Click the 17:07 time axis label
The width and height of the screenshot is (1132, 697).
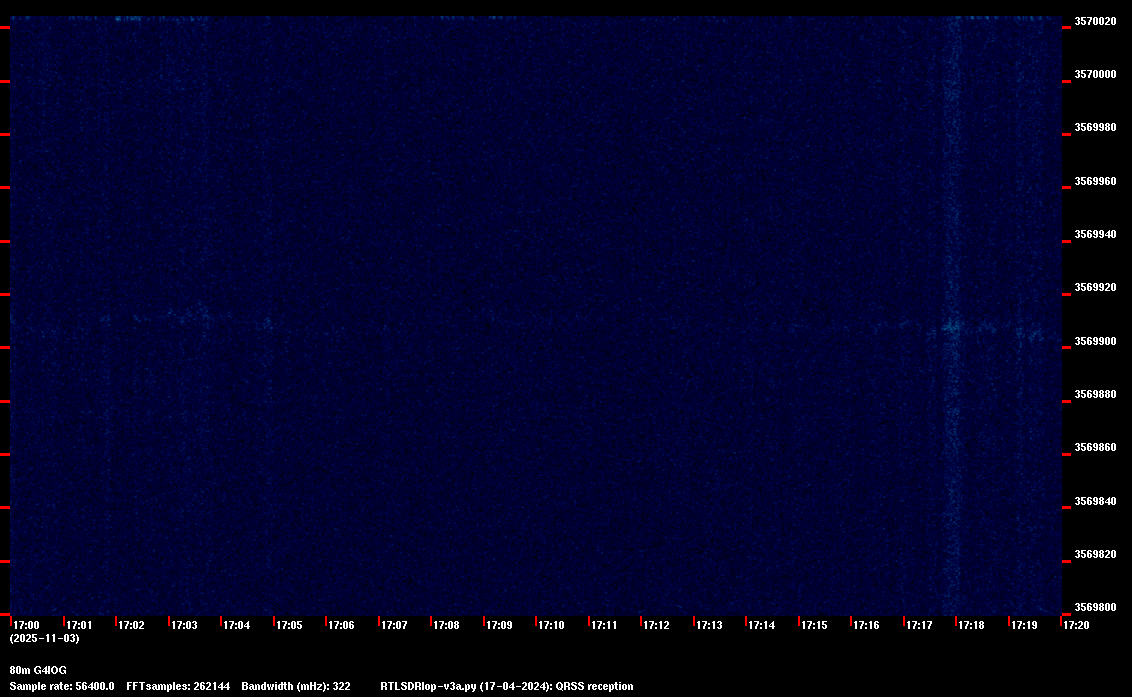[394, 625]
